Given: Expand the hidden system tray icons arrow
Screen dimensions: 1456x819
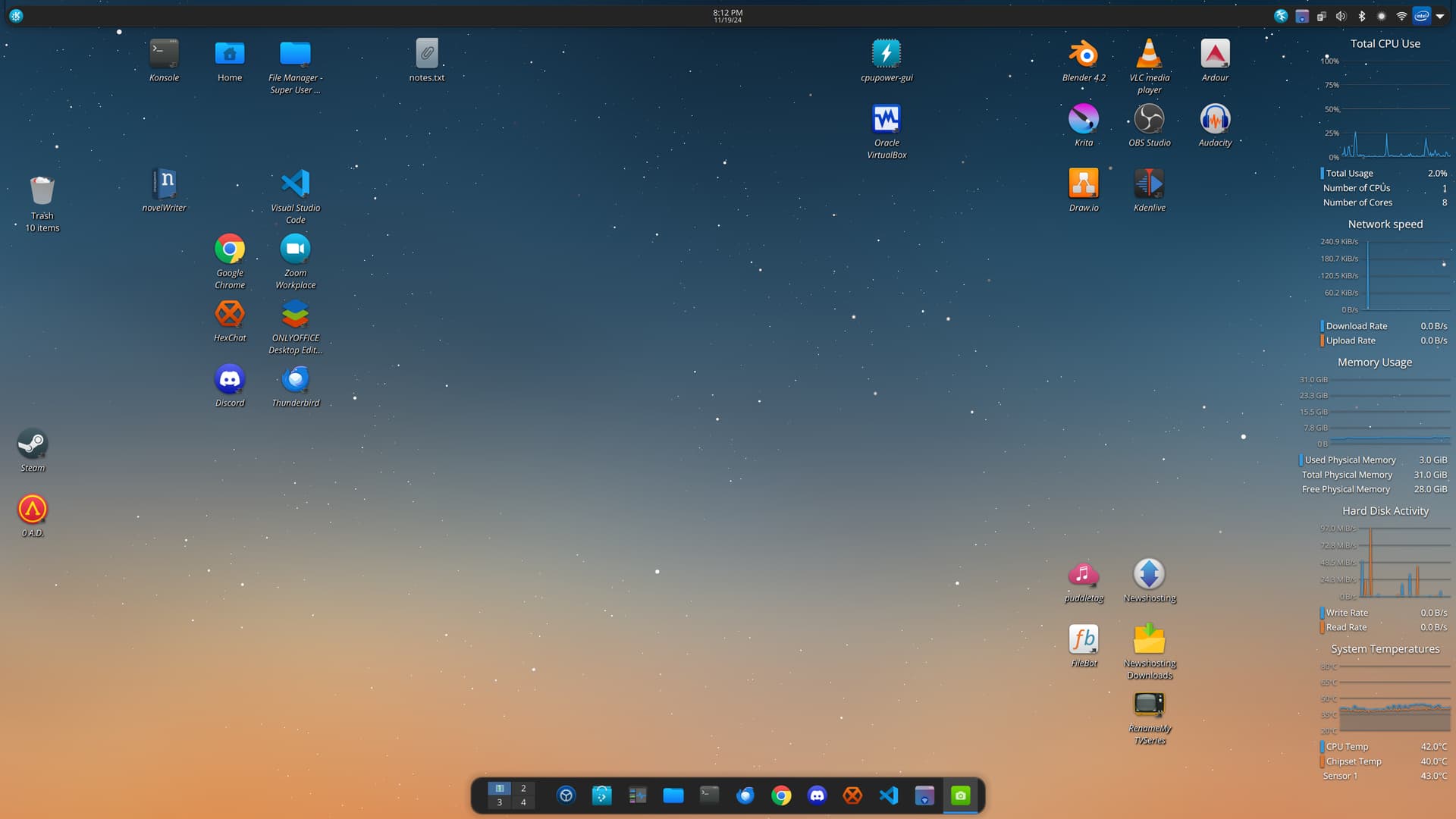Looking at the screenshot, I should click(x=1440, y=16).
